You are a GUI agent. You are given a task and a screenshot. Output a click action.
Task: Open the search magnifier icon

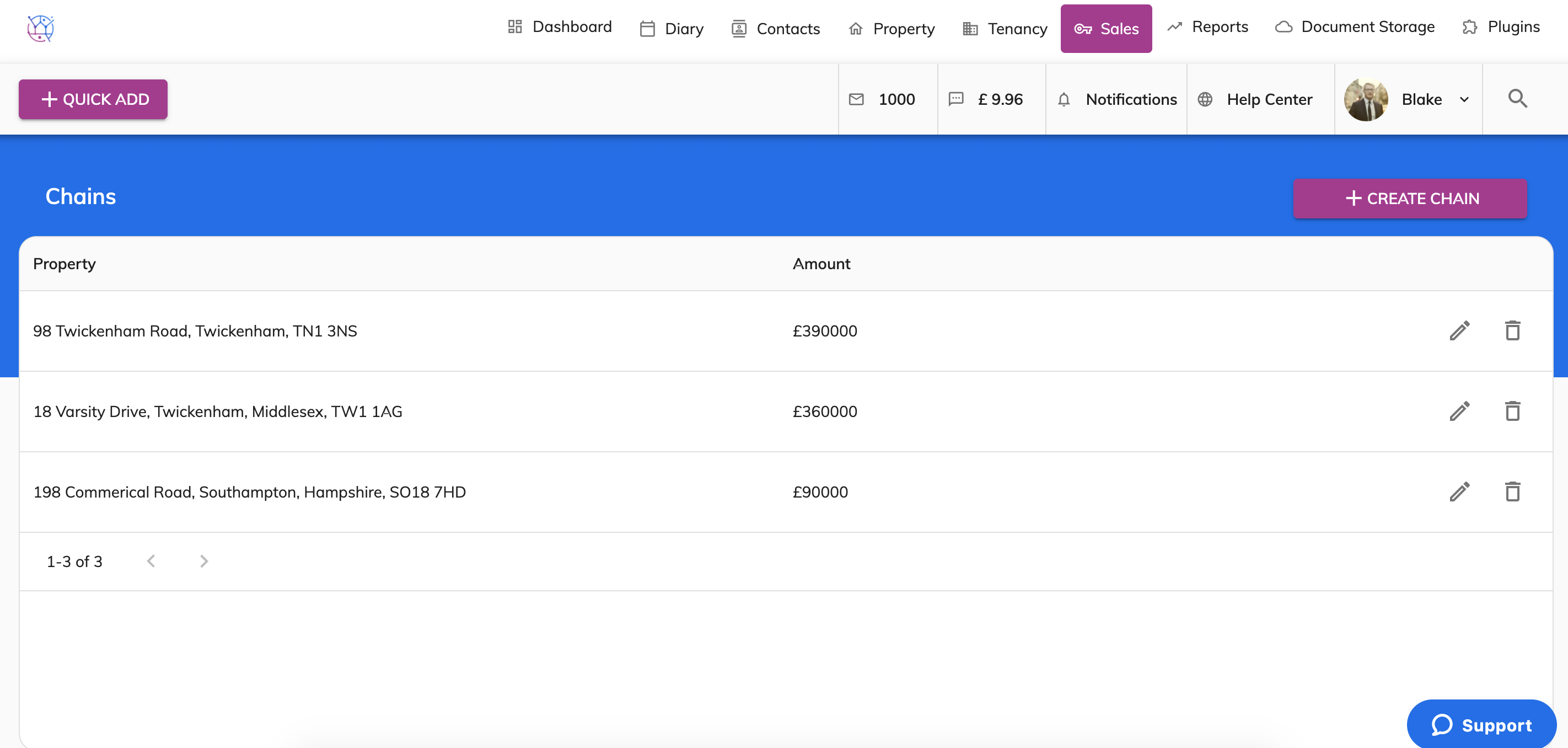pyautogui.click(x=1517, y=99)
